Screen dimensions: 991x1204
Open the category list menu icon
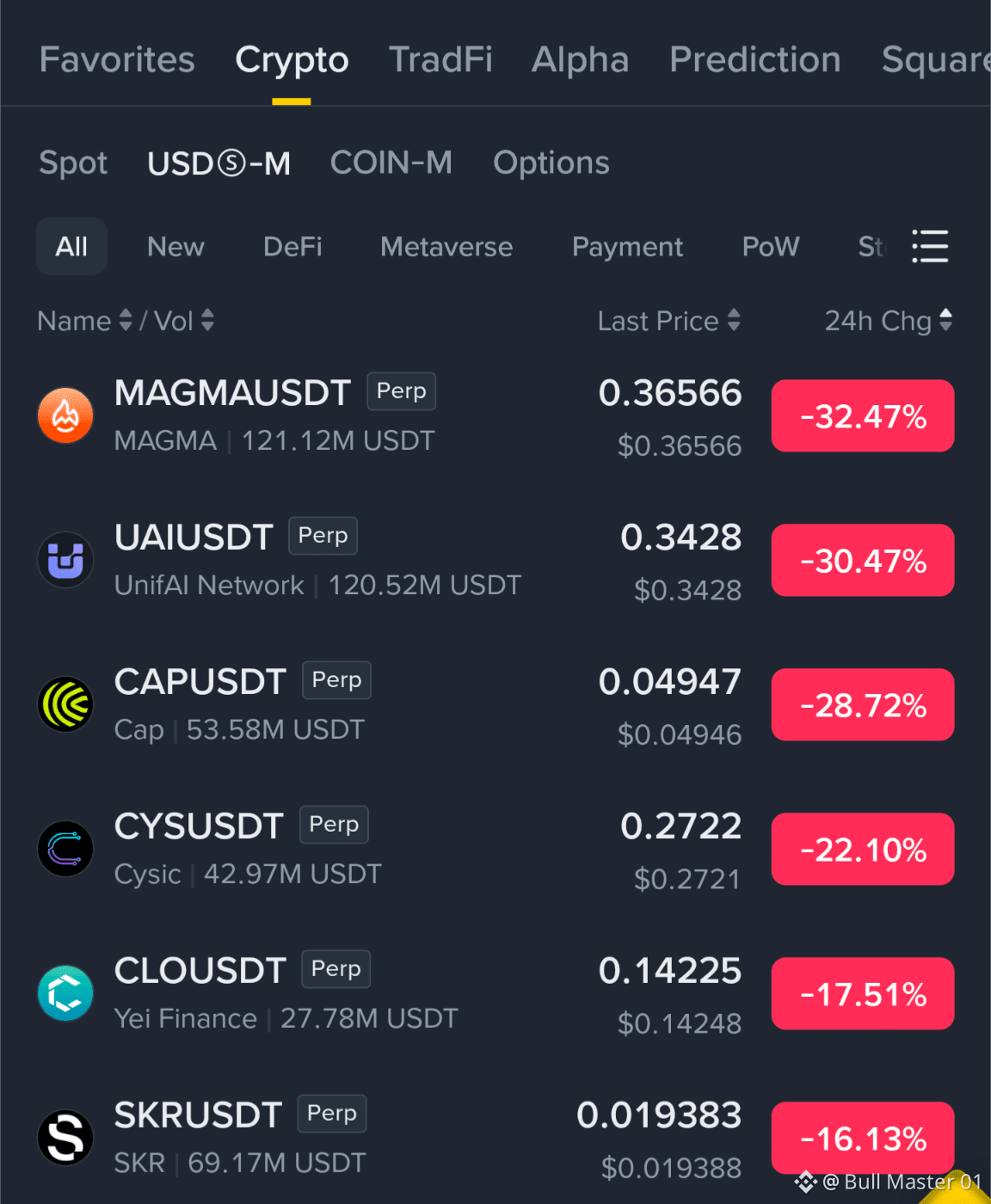click(x=930, y=246)
